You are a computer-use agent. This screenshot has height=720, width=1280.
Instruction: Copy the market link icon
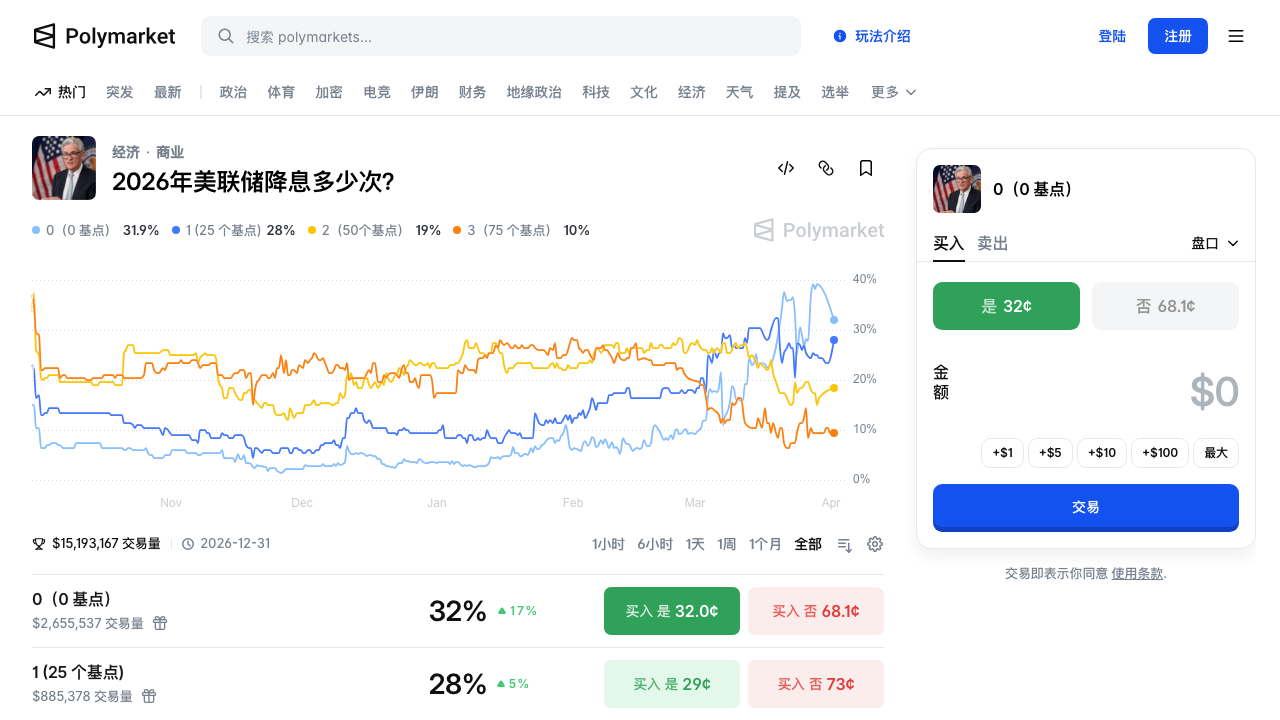tap(826, 168)
